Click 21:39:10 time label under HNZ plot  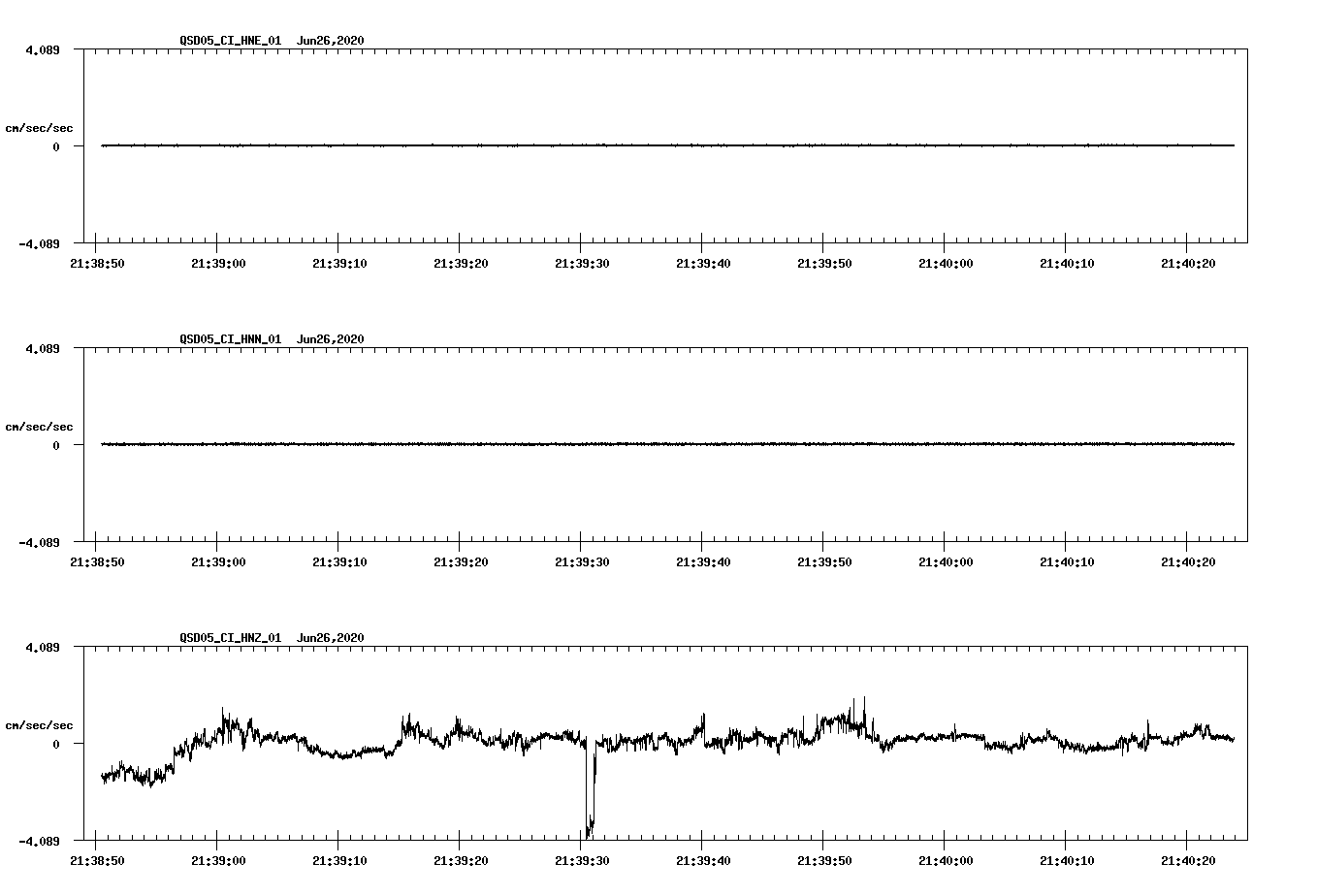pyautogui.click(x=339, y=861)
